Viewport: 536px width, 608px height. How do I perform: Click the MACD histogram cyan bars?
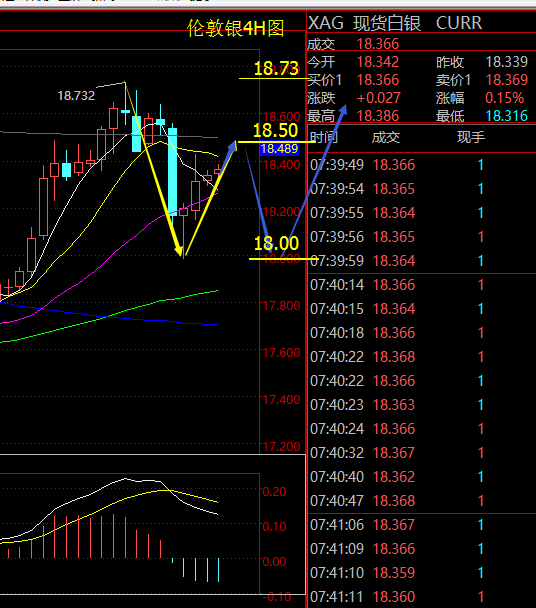coord(201,569)
